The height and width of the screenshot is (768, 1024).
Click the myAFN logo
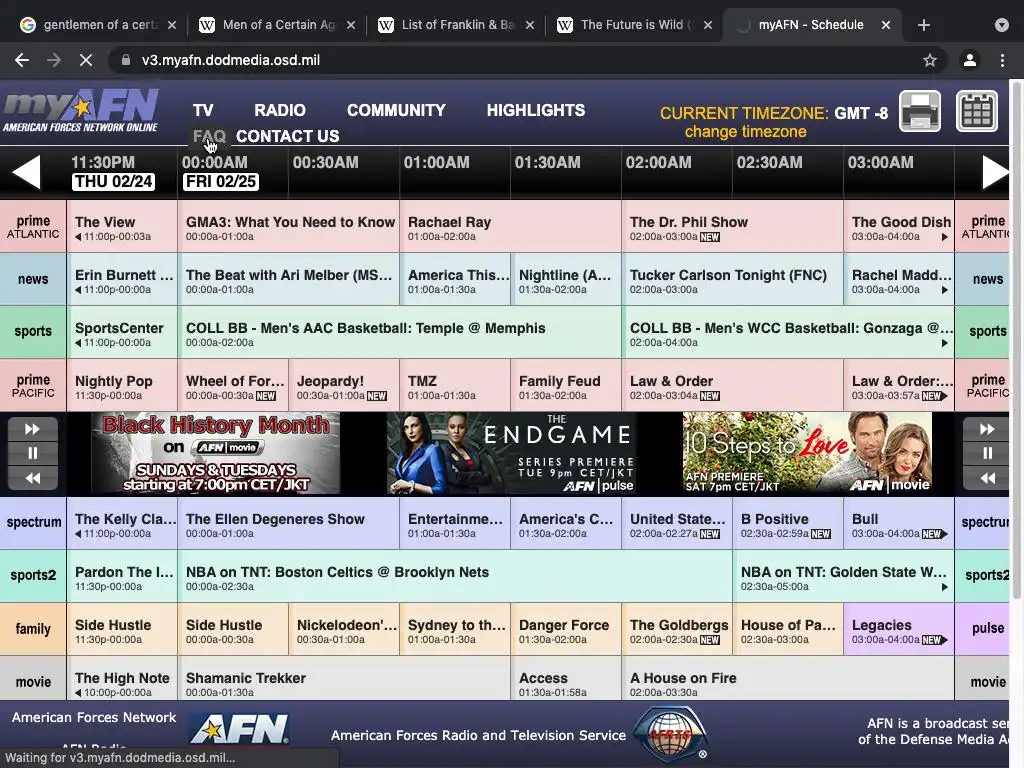80,110
